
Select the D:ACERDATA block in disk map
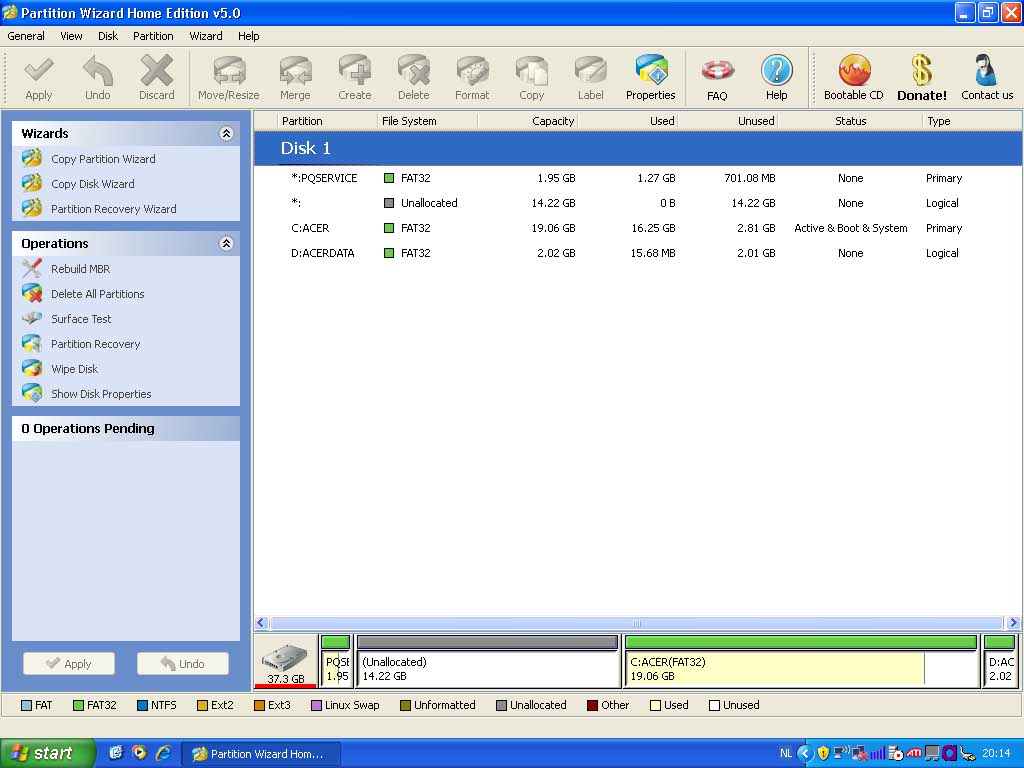(1000, 661)
